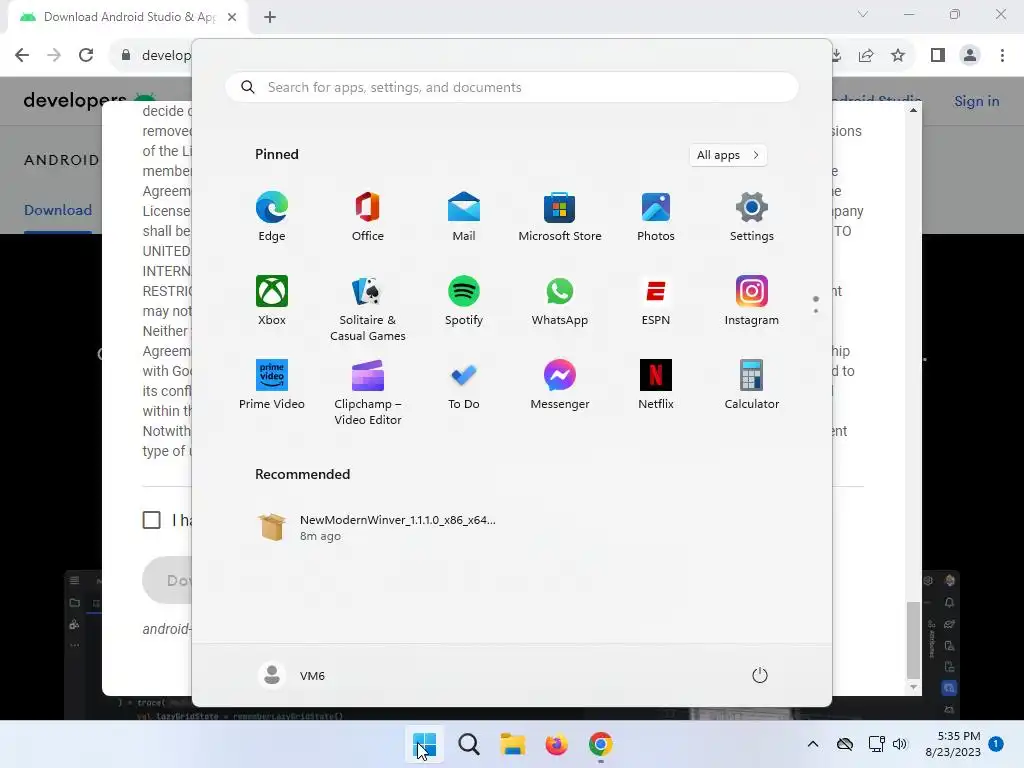Select the Download Android Studio tab
Viewport: 1024px width, 768px height.
[x=127, y=17]
